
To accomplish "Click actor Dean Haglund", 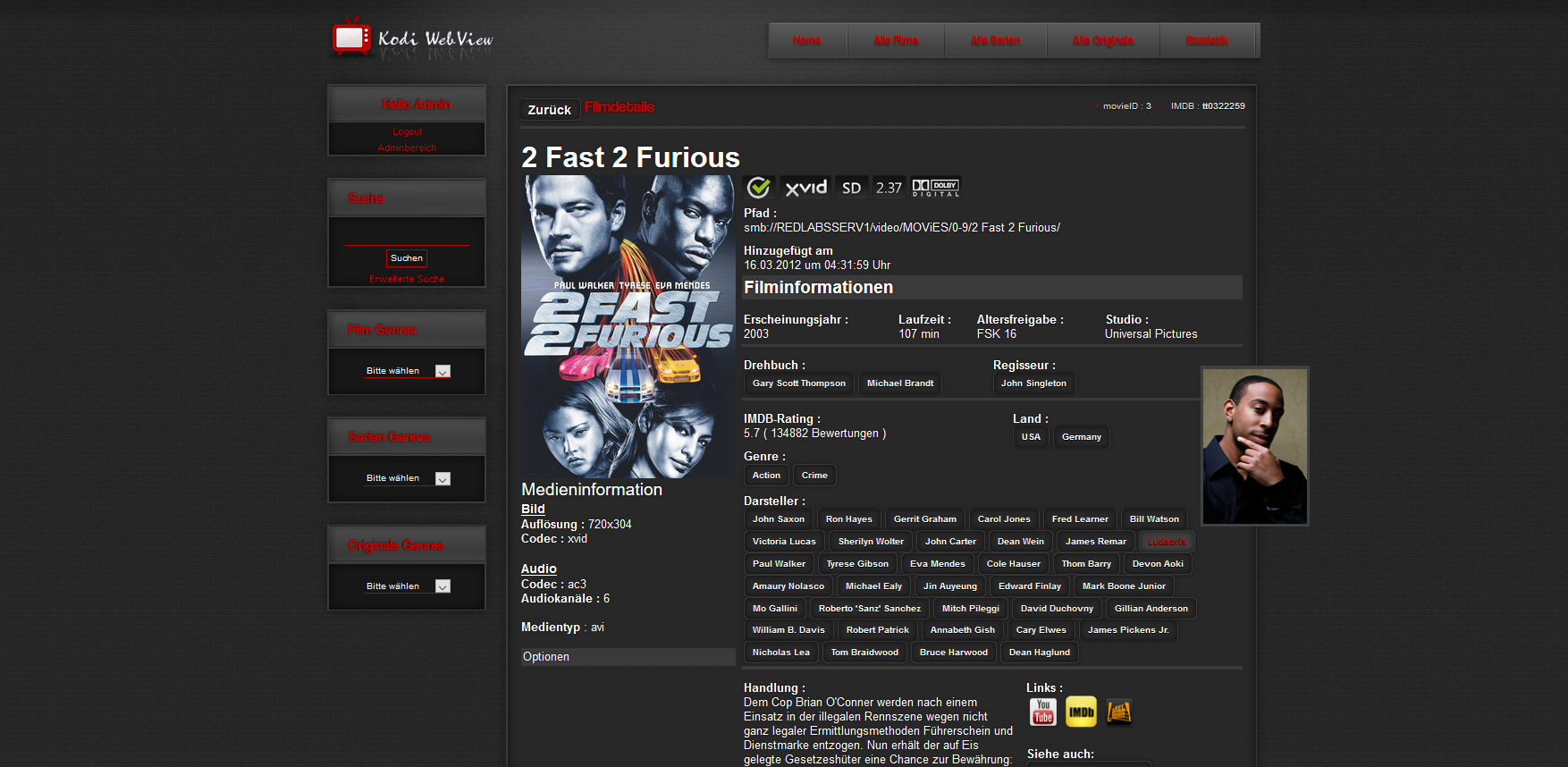I will tap(1040, 653).
